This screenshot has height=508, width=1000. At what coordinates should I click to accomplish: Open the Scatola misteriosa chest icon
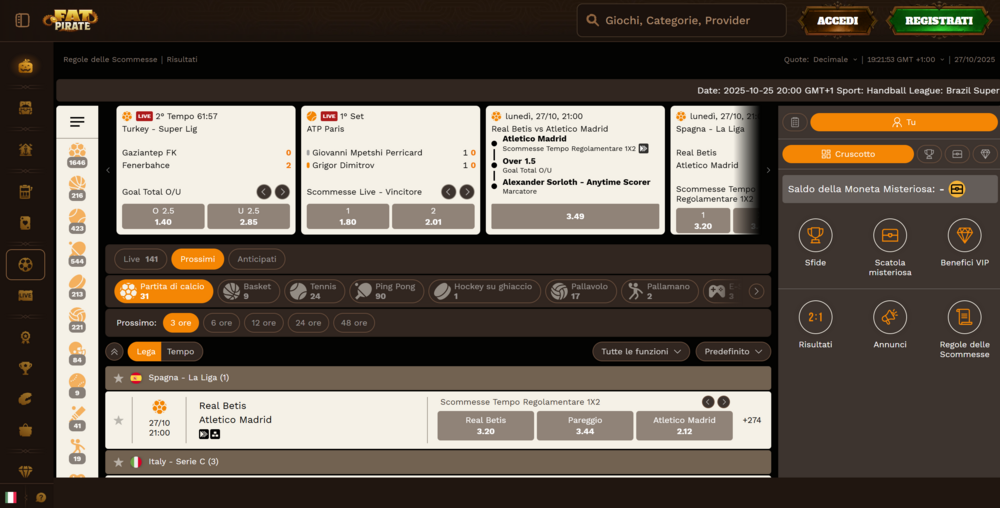click(x=890, y=235)
